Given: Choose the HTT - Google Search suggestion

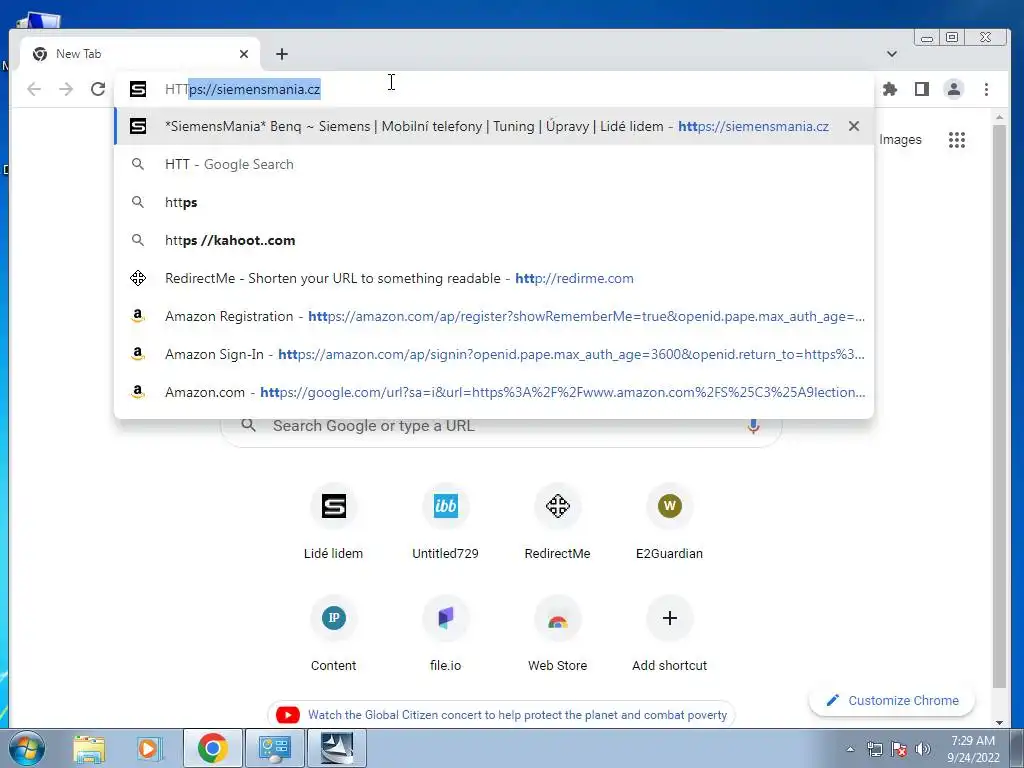Looking at the screenshot, I should [x=494, y=164].
